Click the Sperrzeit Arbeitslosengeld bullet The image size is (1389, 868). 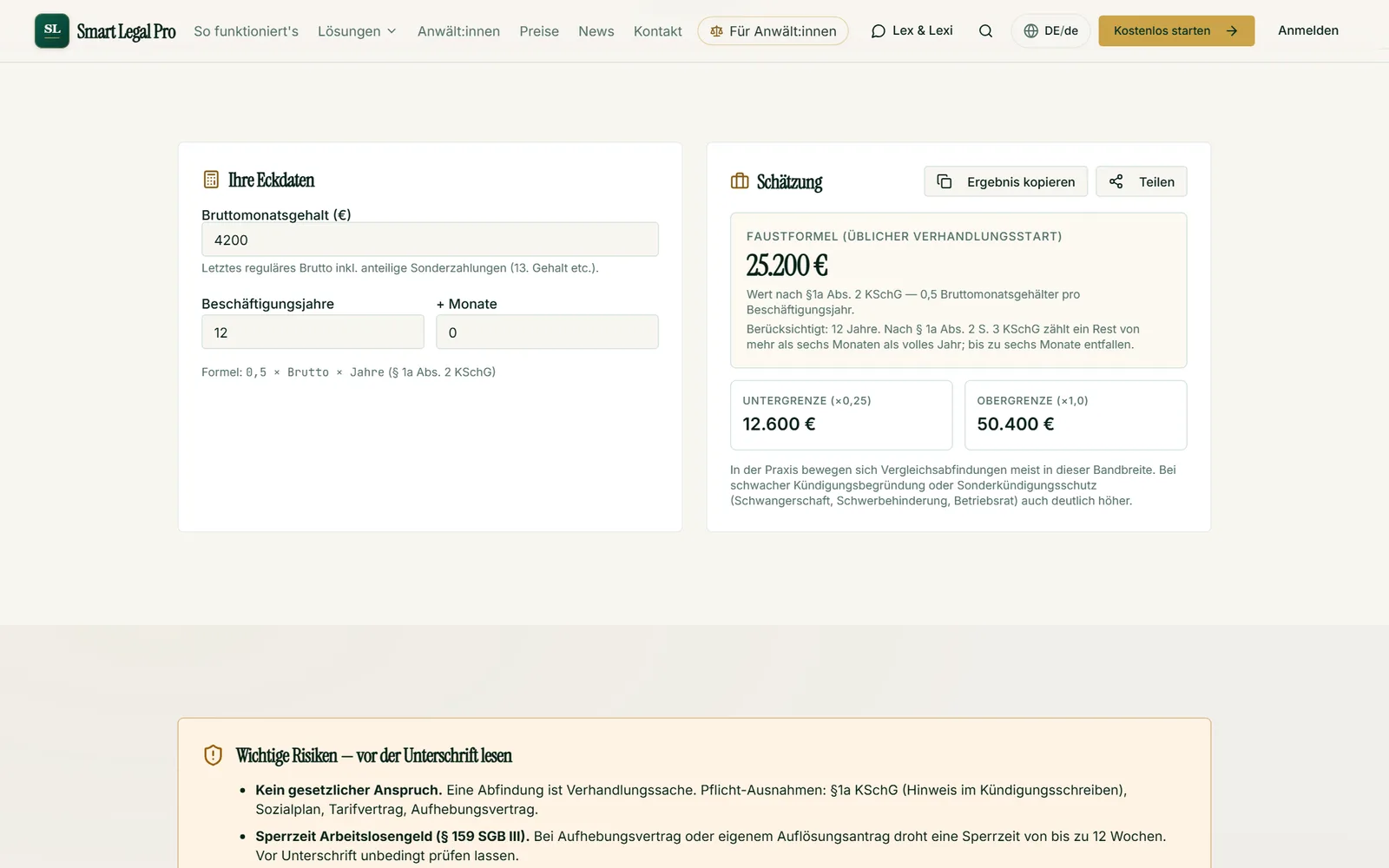pyautogui.click(x=710, y=845)
